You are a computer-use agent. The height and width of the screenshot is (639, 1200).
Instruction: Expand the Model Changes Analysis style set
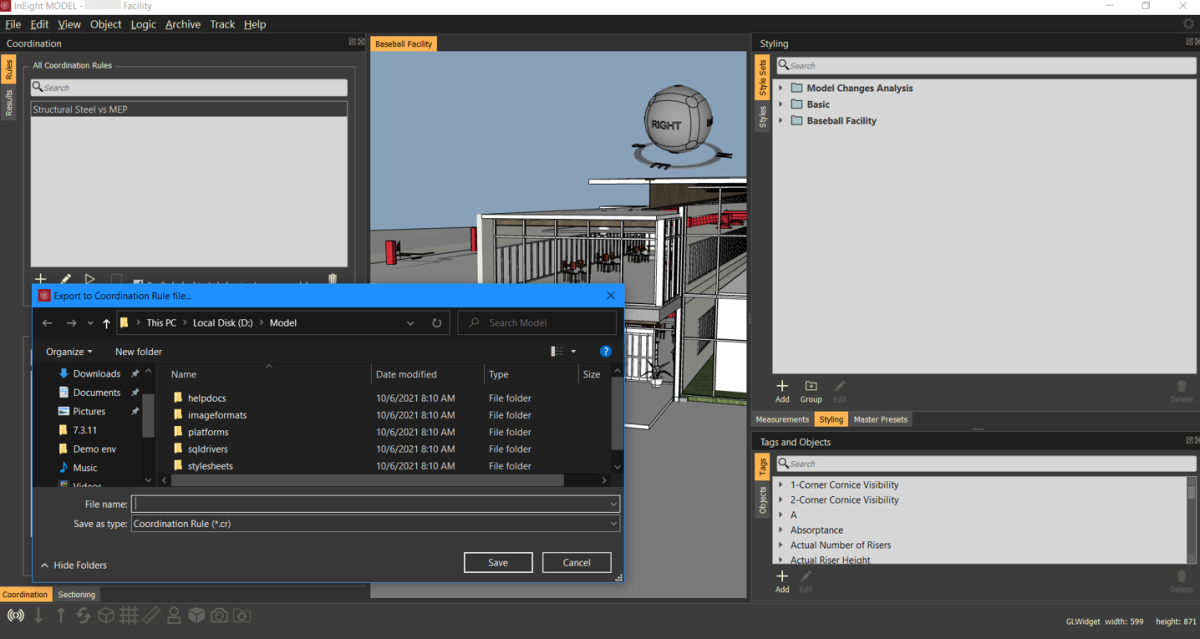[x=781, y=88]
